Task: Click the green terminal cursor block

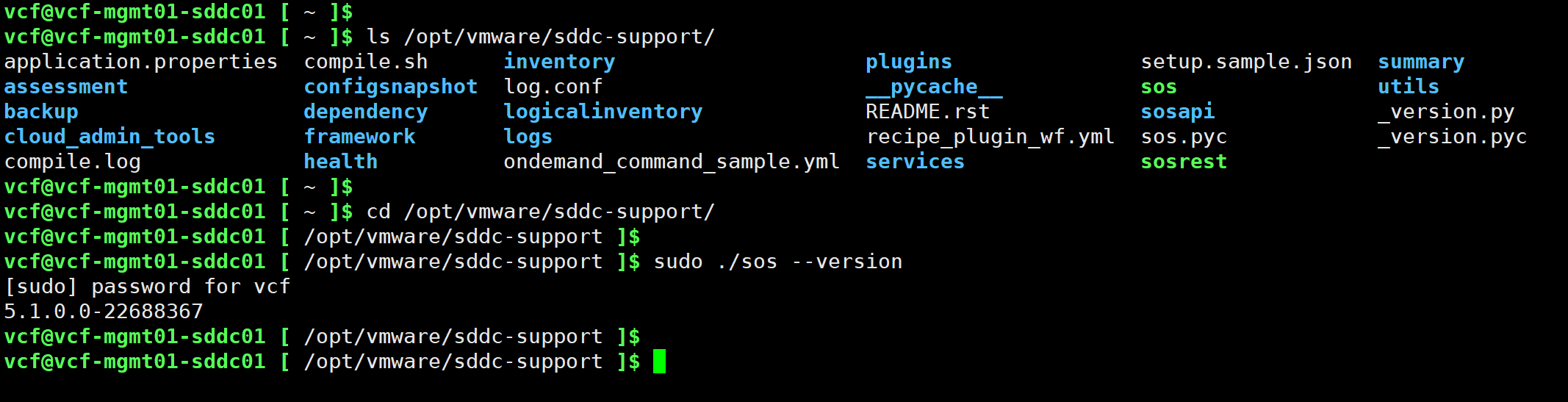Action: [x=659, y=362]
